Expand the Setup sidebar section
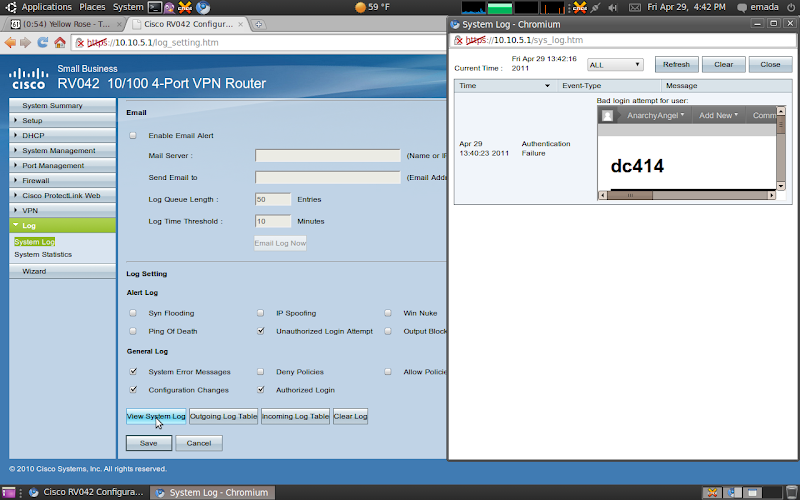Viewport: 800px width, 500px height. [x=62, y=120]
